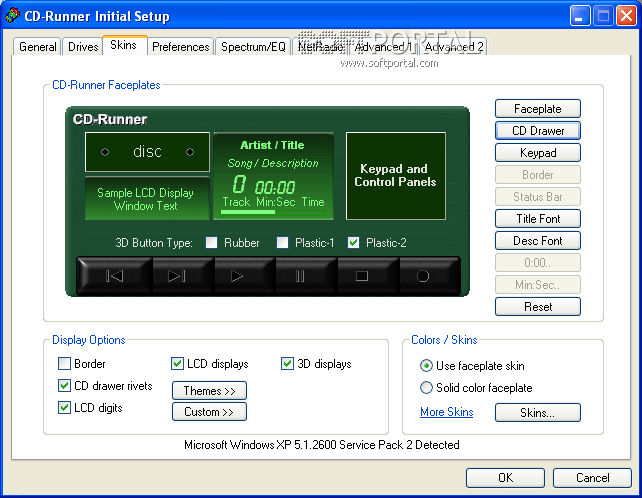Screen dimensions: 642x498
Task: Open the Spectrum/EQ tab
Action: pyautogui.click(x=253, y=47)
